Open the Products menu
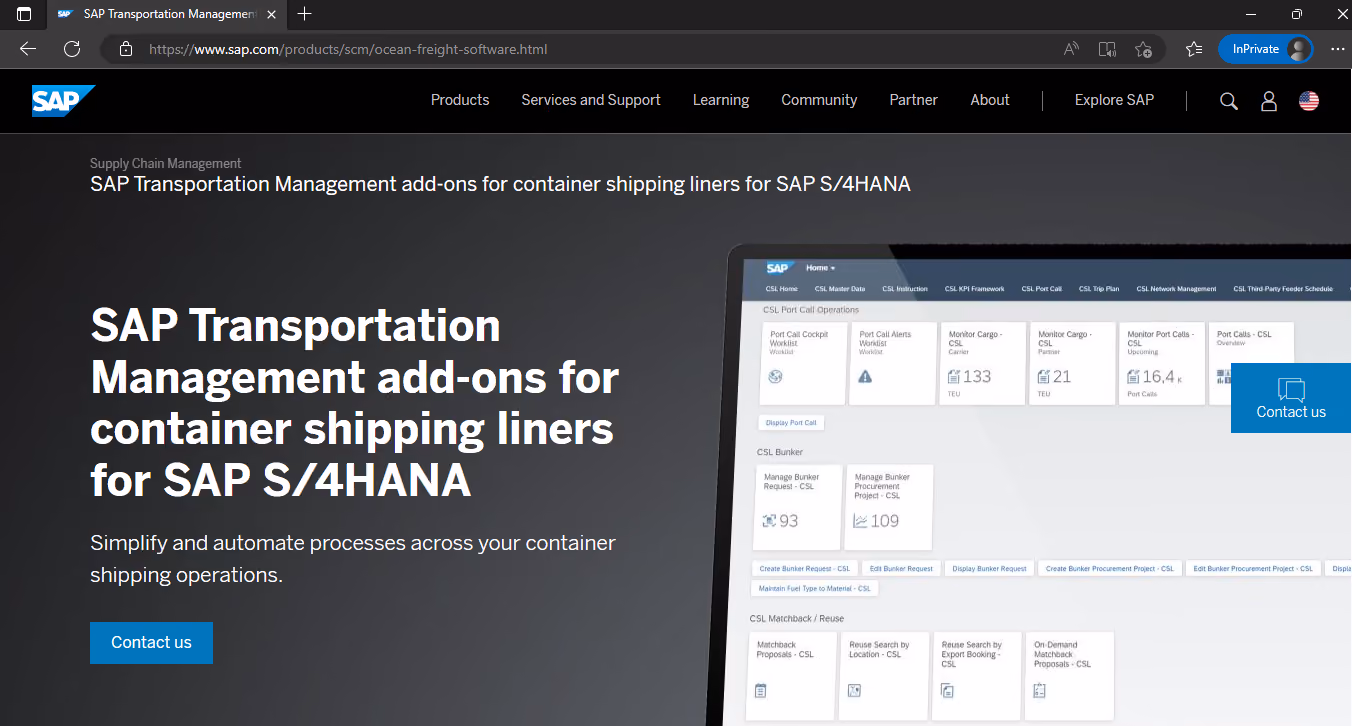 click(x=460, y=100)
